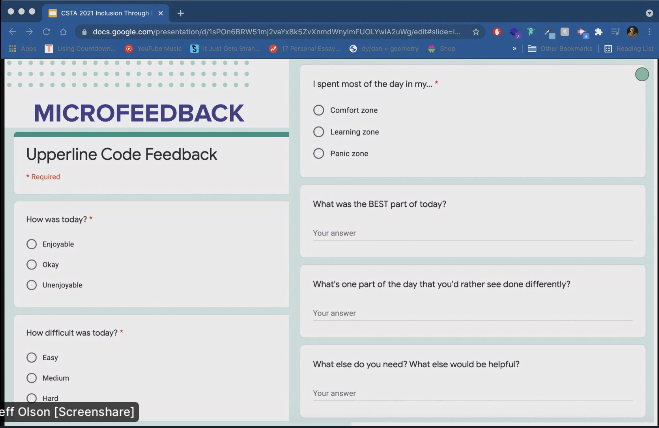
Task: Open the Shop bookmark
Action: 442,49
